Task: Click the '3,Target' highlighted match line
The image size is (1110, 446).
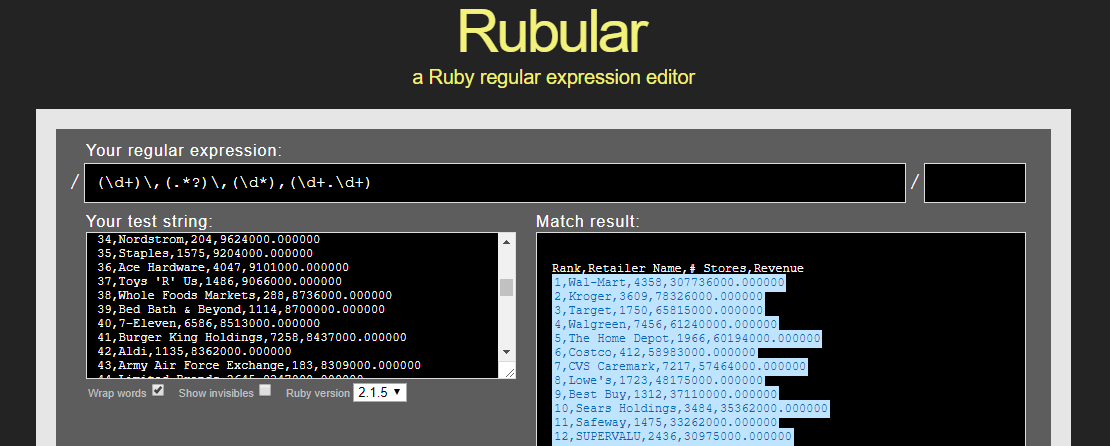Action: [658, 311]
